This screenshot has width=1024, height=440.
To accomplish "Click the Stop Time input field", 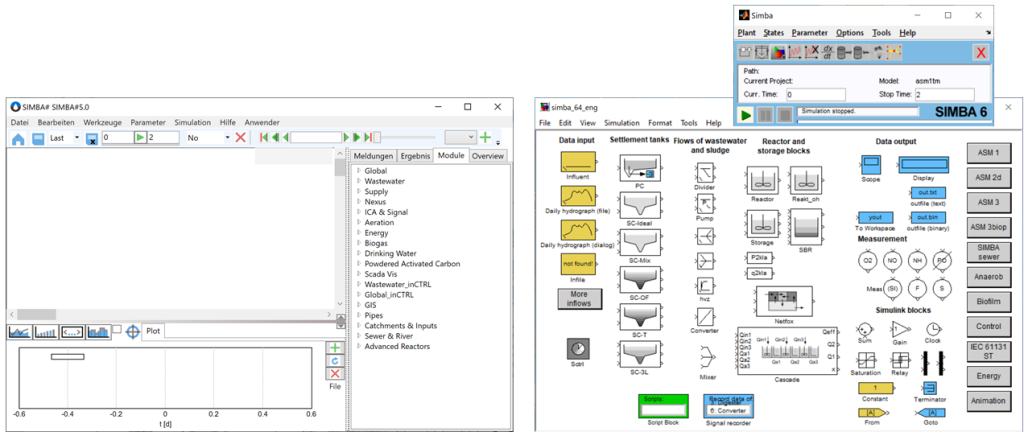I will (948, 94).
